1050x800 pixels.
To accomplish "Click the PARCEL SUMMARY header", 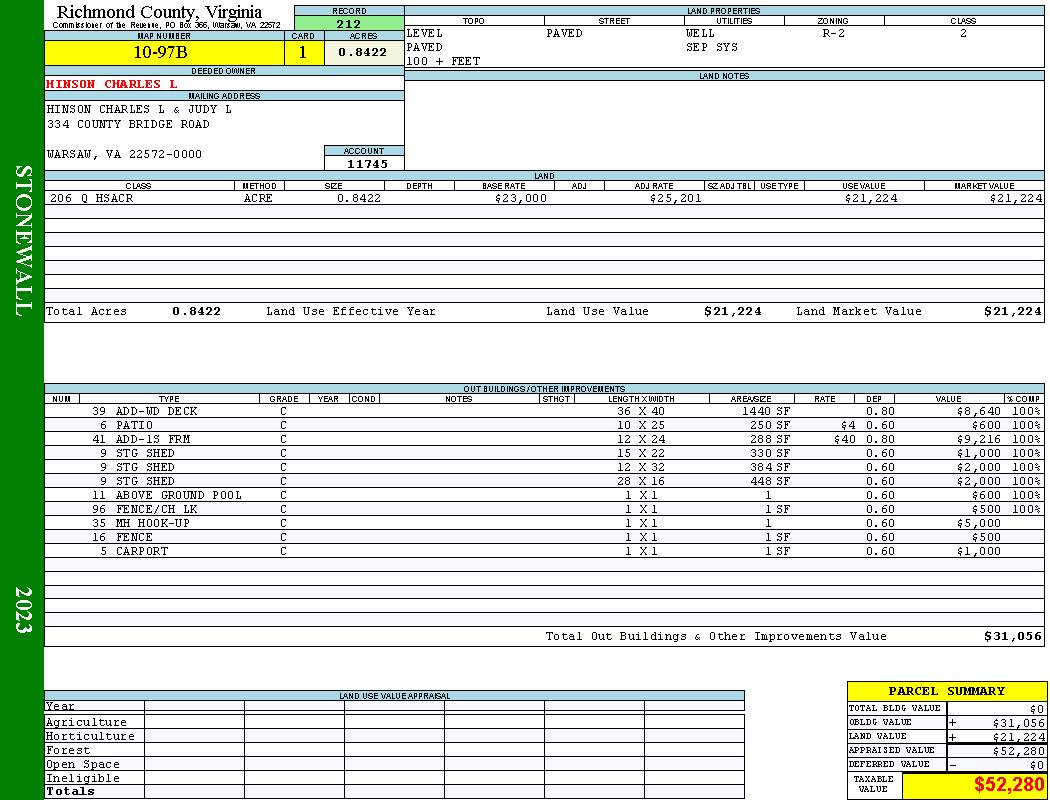I will 946,691.
